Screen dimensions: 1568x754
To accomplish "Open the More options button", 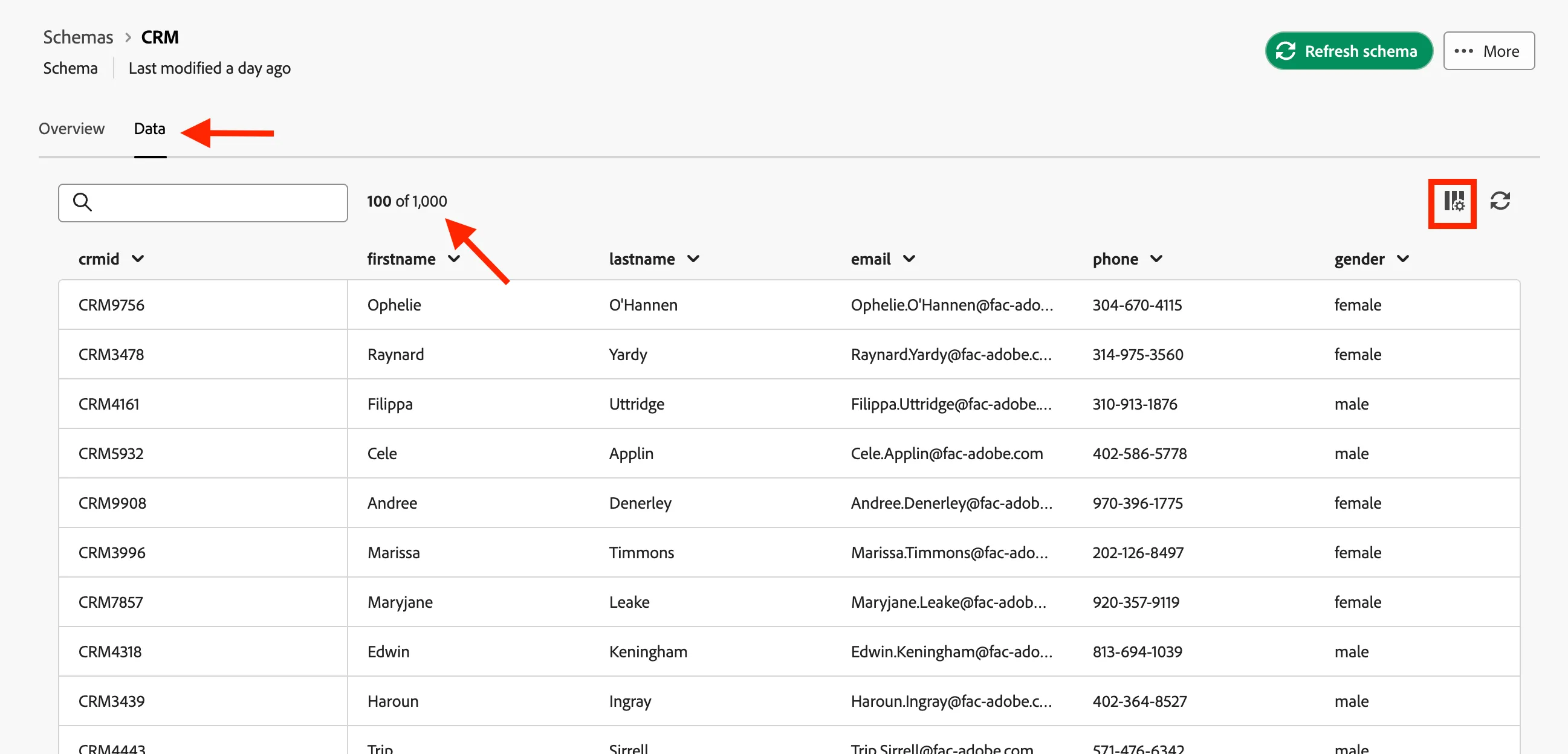I will pos(1489,51).
